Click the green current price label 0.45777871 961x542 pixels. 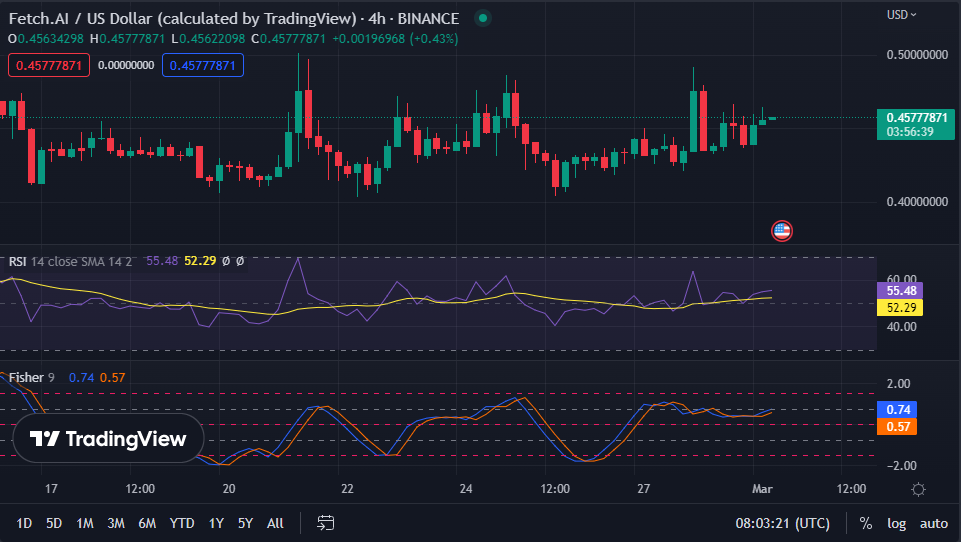click(x=916, y=124)
